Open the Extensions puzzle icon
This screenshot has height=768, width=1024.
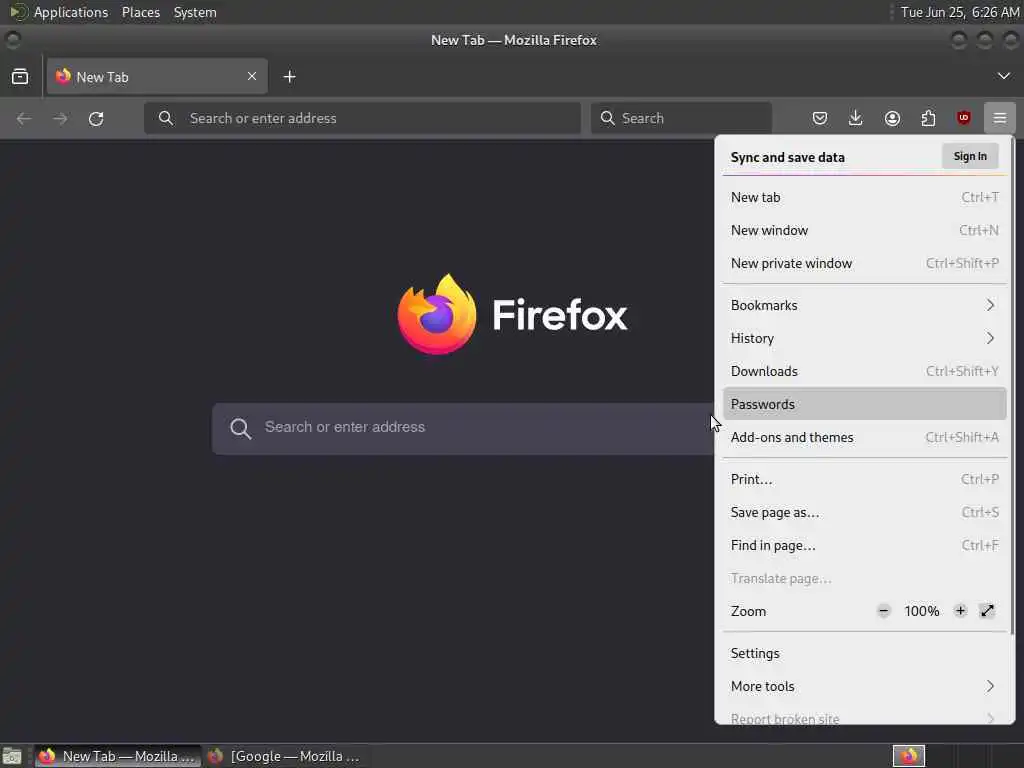click(928, 118)
